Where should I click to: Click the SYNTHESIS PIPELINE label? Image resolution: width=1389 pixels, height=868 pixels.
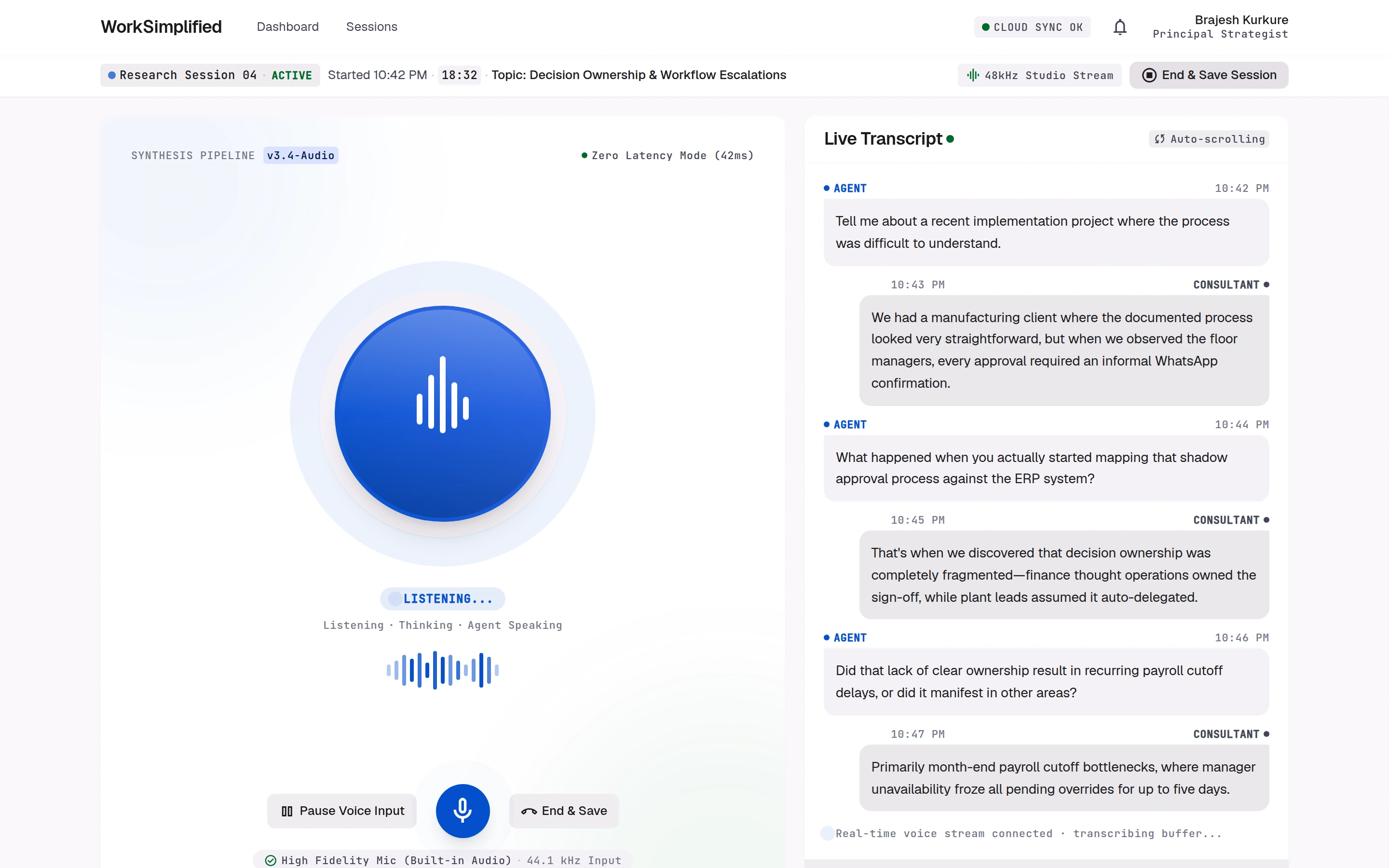point(193,156)
